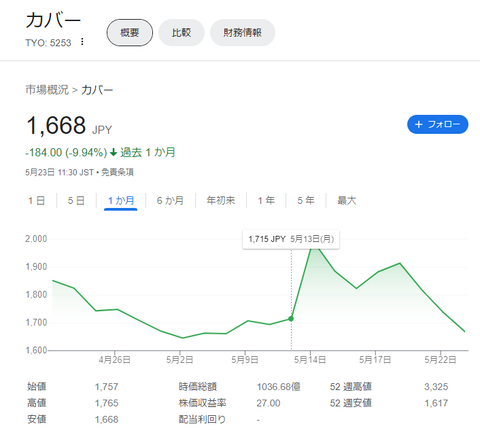
Task: Select the 1日 chart range
Action: pyautogui.click(x=37, y=200)
